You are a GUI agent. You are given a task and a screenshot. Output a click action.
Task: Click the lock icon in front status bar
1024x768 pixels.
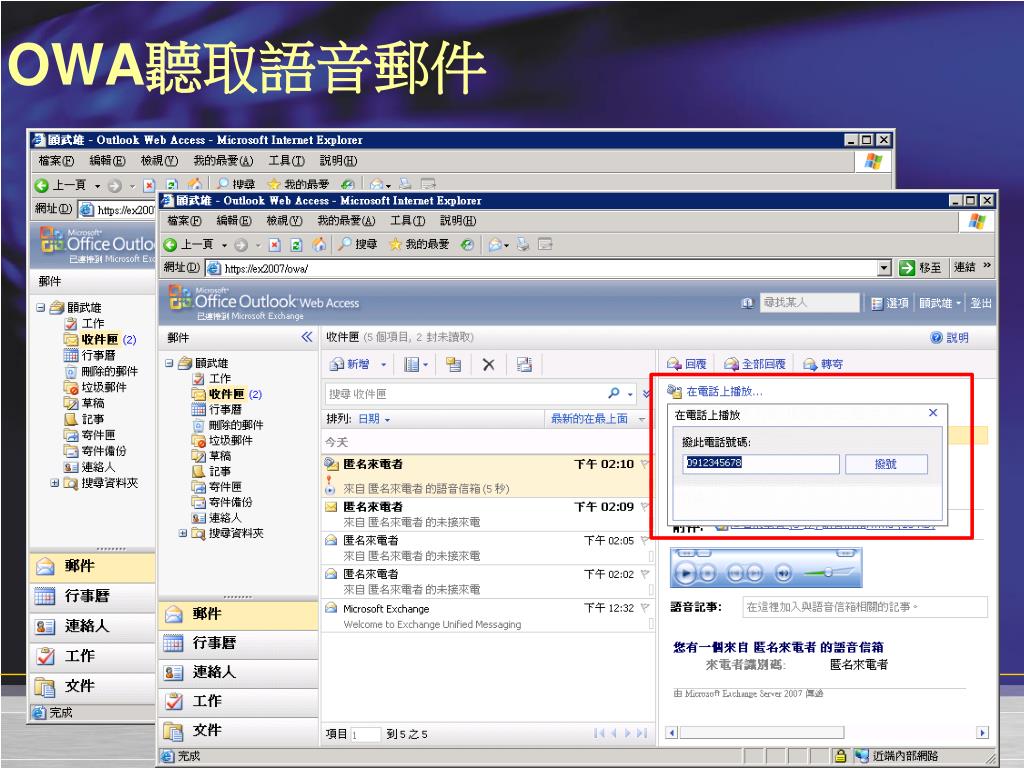coord(840,756)
